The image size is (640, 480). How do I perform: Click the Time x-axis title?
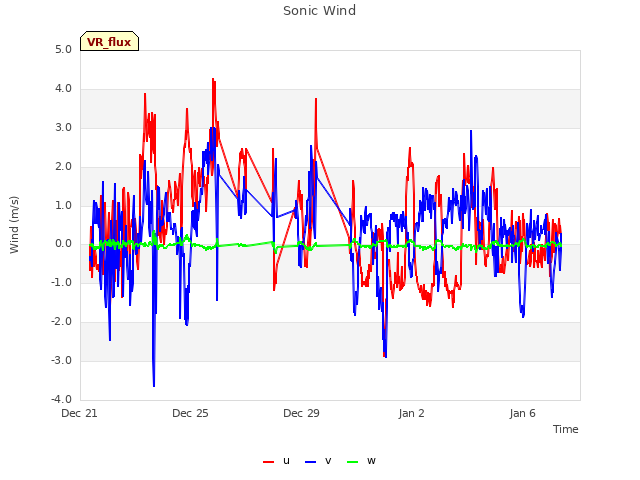pos(566,429)
